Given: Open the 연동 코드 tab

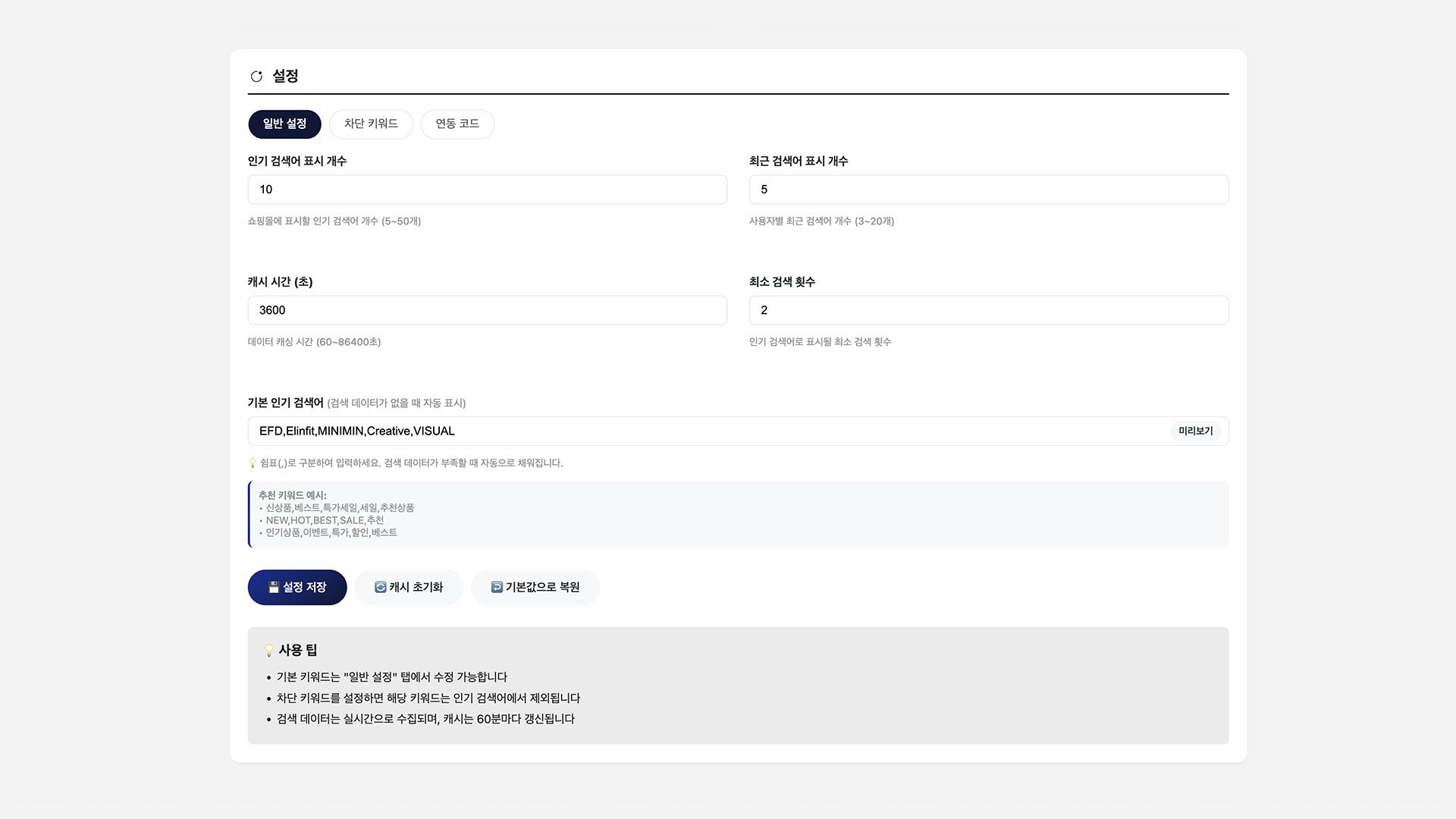Looking at the screenshot, I should click(457, 124).
